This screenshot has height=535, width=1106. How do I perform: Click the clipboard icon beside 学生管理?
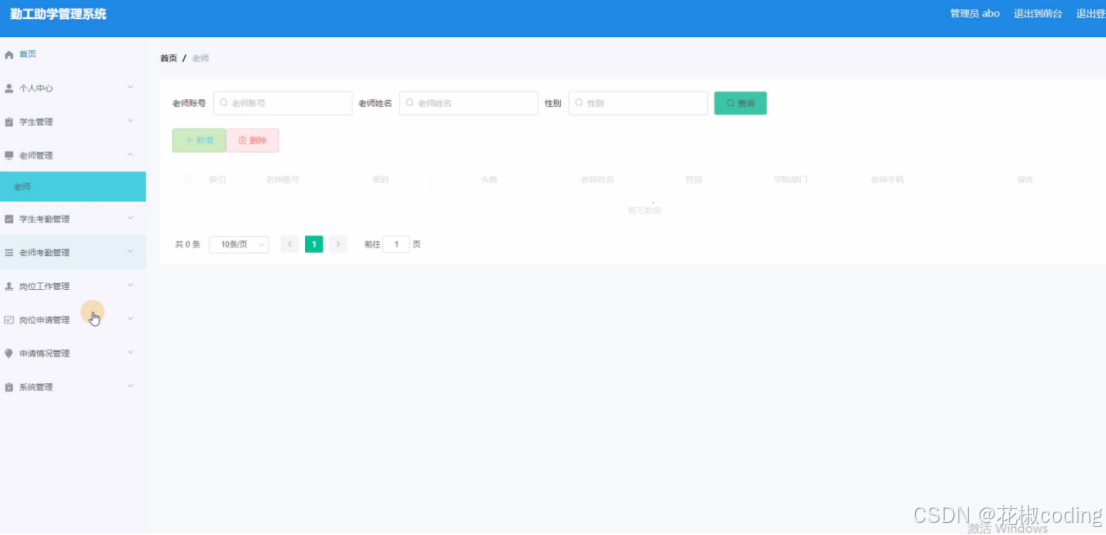pos(9,122)
